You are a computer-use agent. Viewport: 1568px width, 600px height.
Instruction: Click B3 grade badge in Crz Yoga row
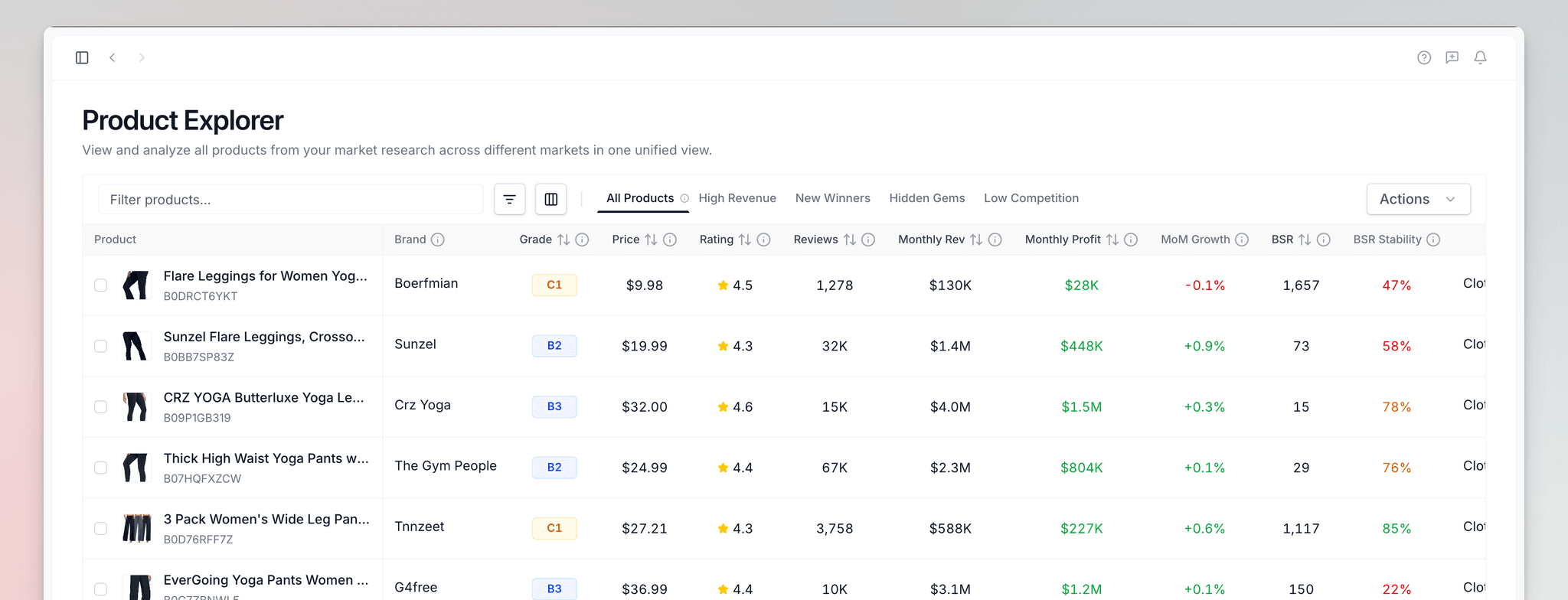tap(554, 406)
